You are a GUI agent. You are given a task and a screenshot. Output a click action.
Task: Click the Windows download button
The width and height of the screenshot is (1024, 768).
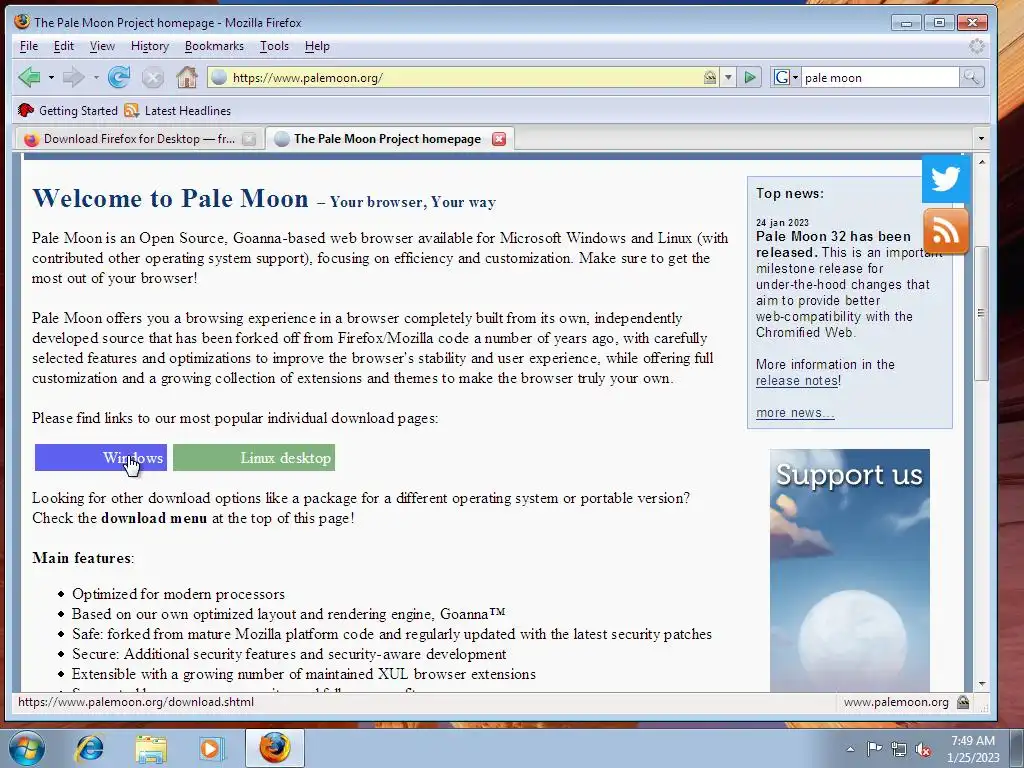pos(101,458)
